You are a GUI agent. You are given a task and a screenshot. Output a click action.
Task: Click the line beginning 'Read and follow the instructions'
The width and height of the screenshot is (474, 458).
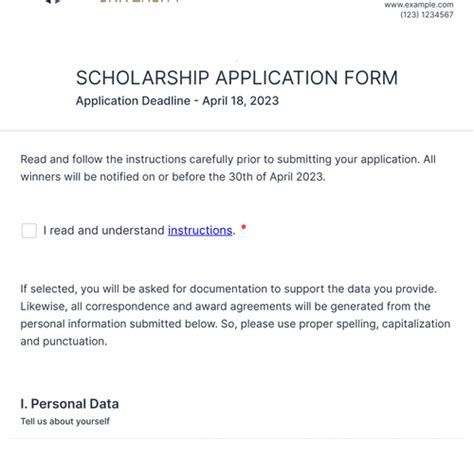228,159
